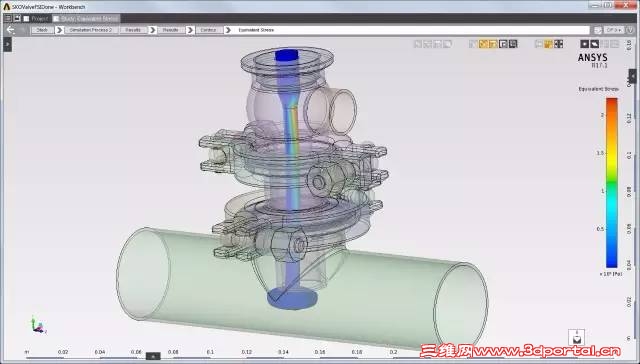Click legend value 0.5

(x=601, y=229)
